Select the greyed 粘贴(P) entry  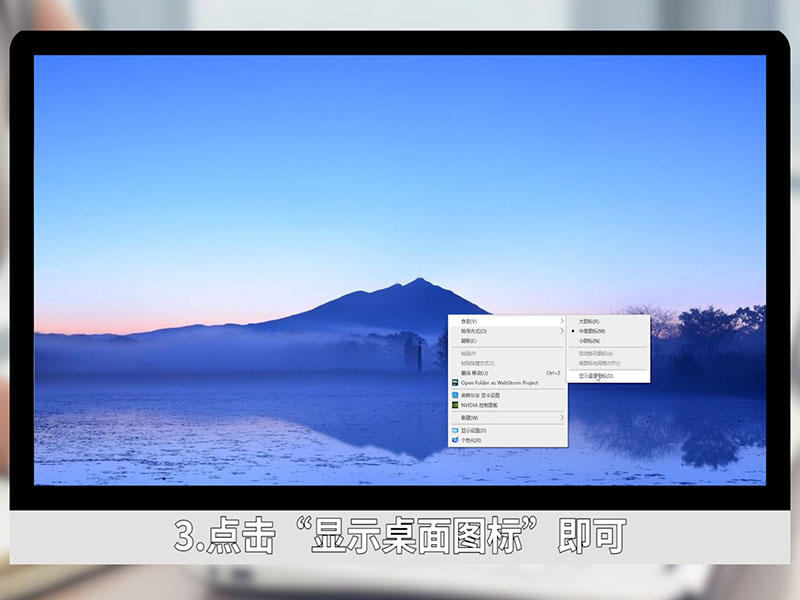coord(508,354)
